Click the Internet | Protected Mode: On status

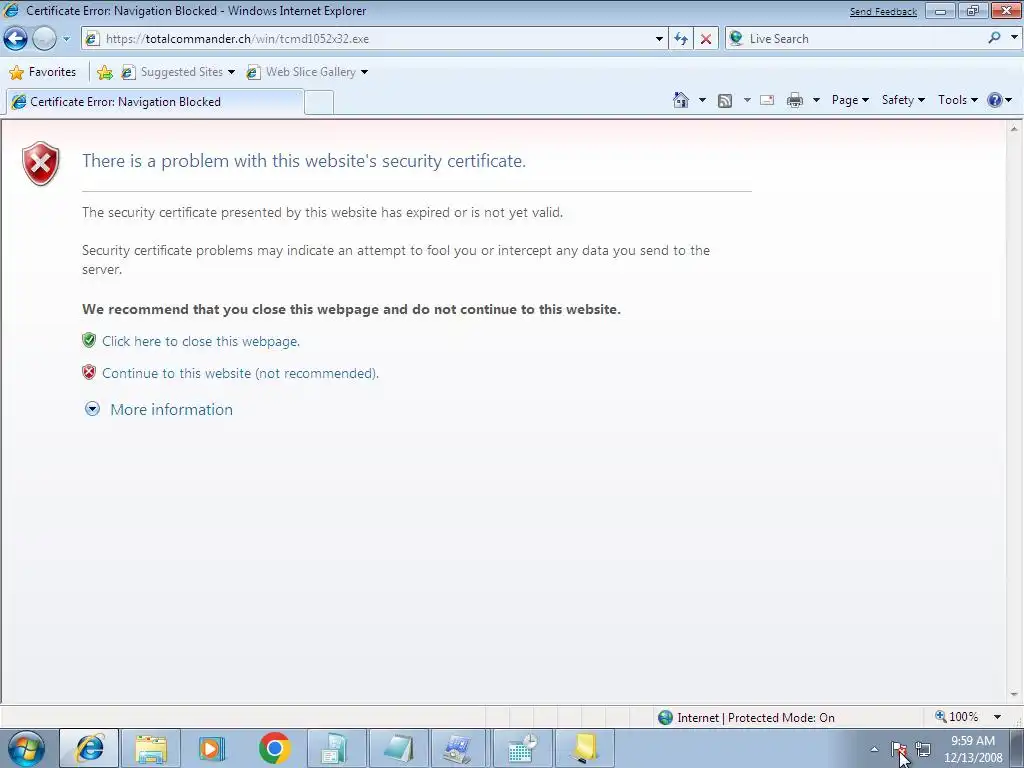pos(746,718)
